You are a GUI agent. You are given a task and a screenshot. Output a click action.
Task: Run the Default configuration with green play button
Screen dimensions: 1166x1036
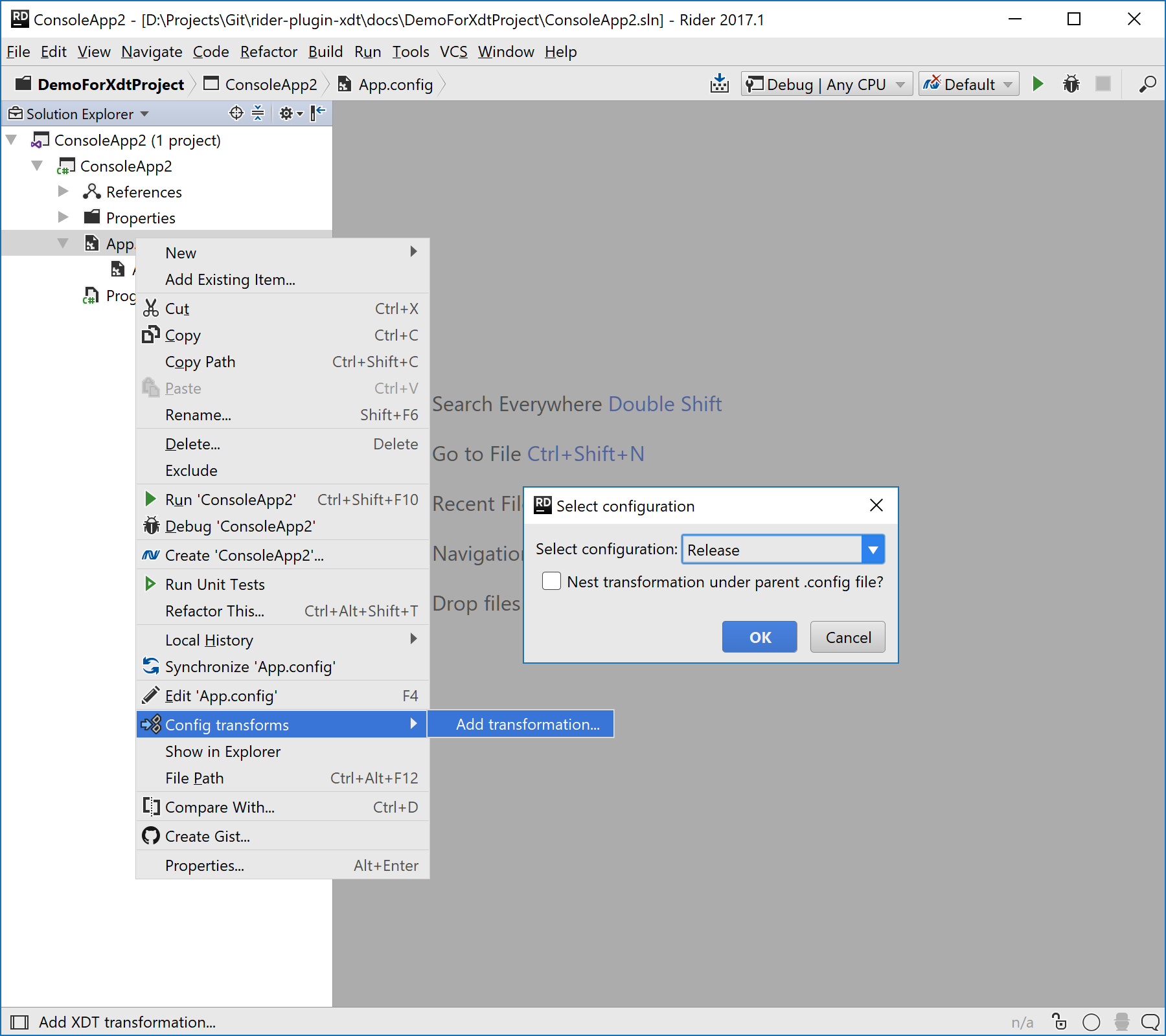pos(1038,84)
